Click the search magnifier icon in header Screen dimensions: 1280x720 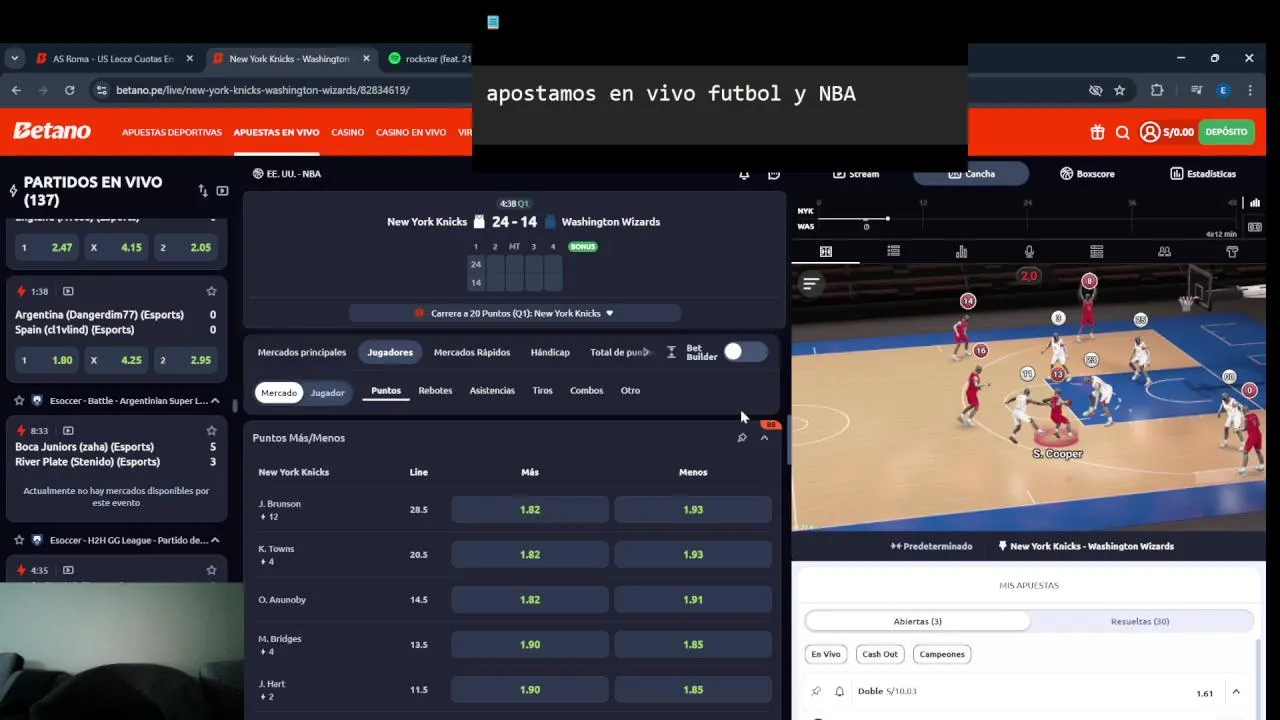(1122, 132)
